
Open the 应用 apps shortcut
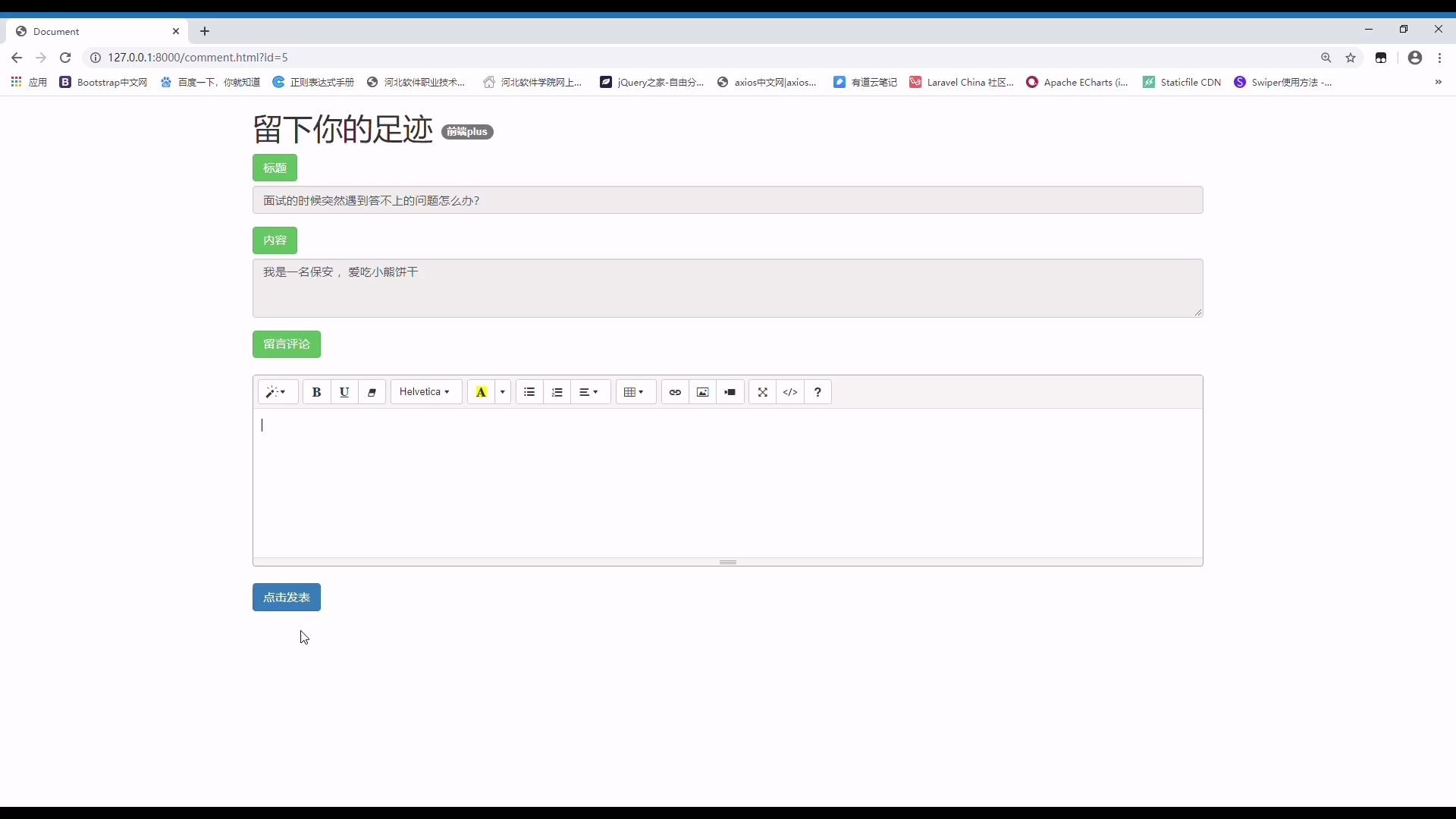pyautogui.click(x=30, y=82)
